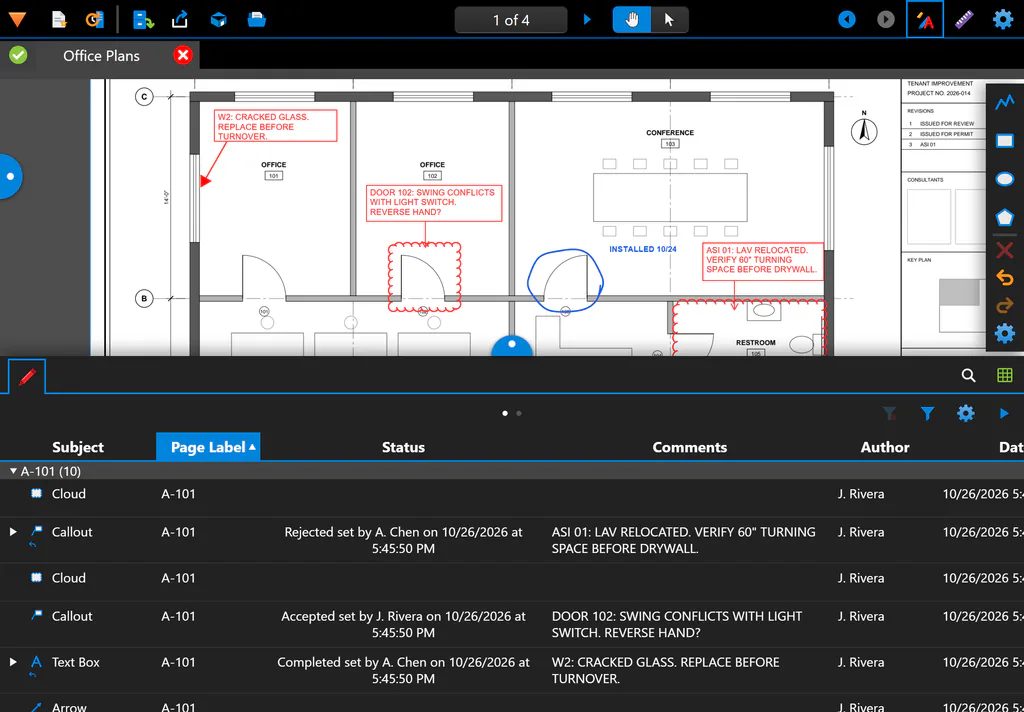Click the '1 of 4' page indicator

pos(511,20)
